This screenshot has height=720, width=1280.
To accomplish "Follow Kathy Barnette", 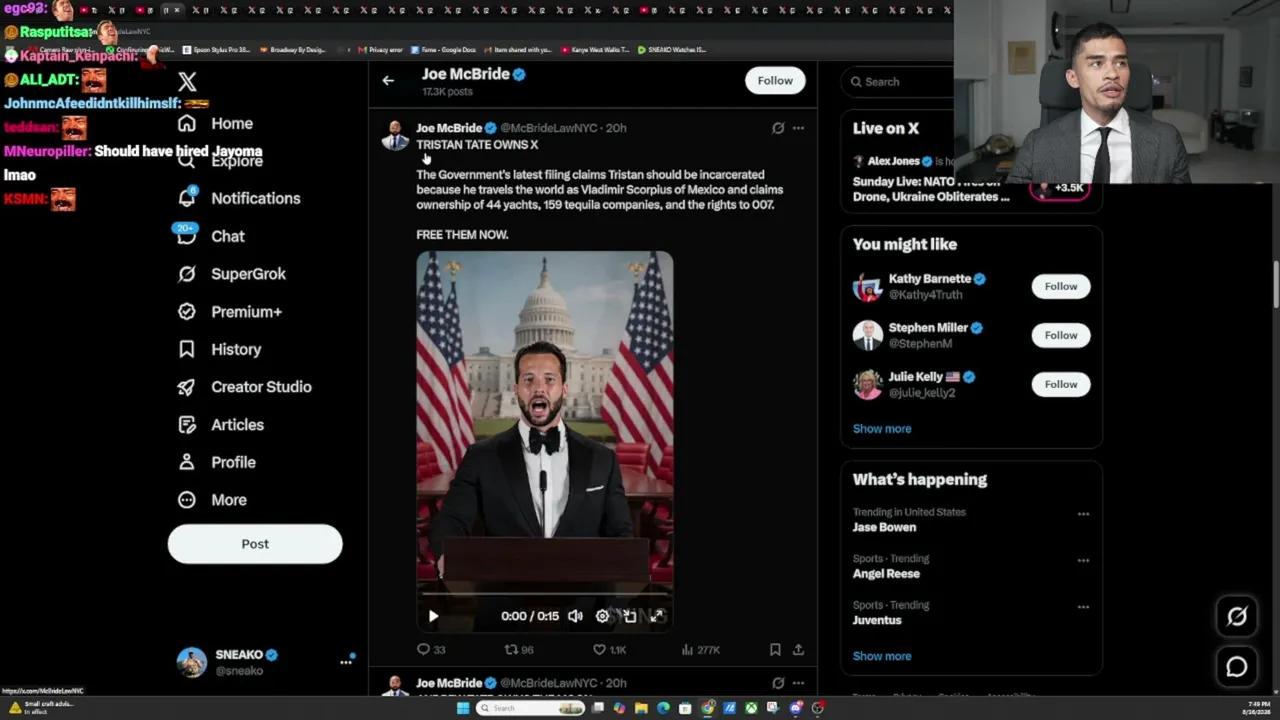I will (1061, 286).
